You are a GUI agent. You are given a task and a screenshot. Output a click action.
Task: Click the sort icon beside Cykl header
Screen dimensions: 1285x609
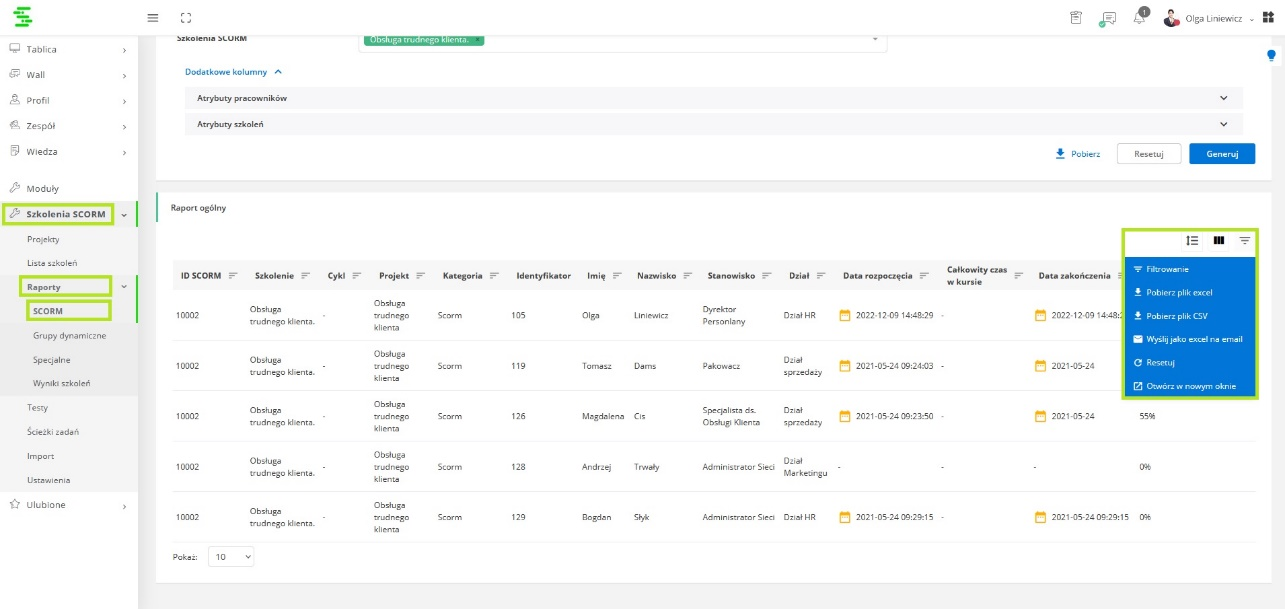[x=357, y=275]
